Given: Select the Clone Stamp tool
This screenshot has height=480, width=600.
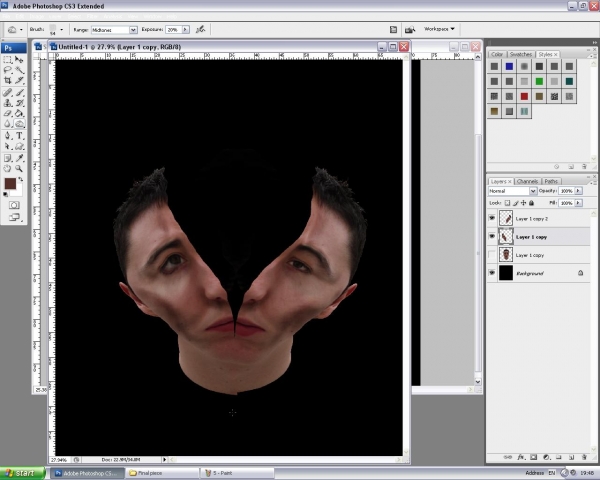Looking at the screenshot, I should click(8, 103).
